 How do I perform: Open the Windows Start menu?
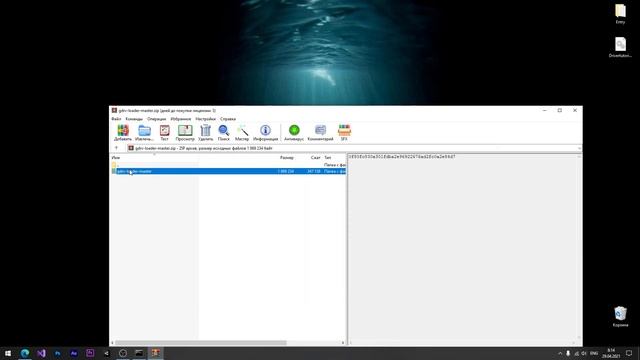[8, 353]
